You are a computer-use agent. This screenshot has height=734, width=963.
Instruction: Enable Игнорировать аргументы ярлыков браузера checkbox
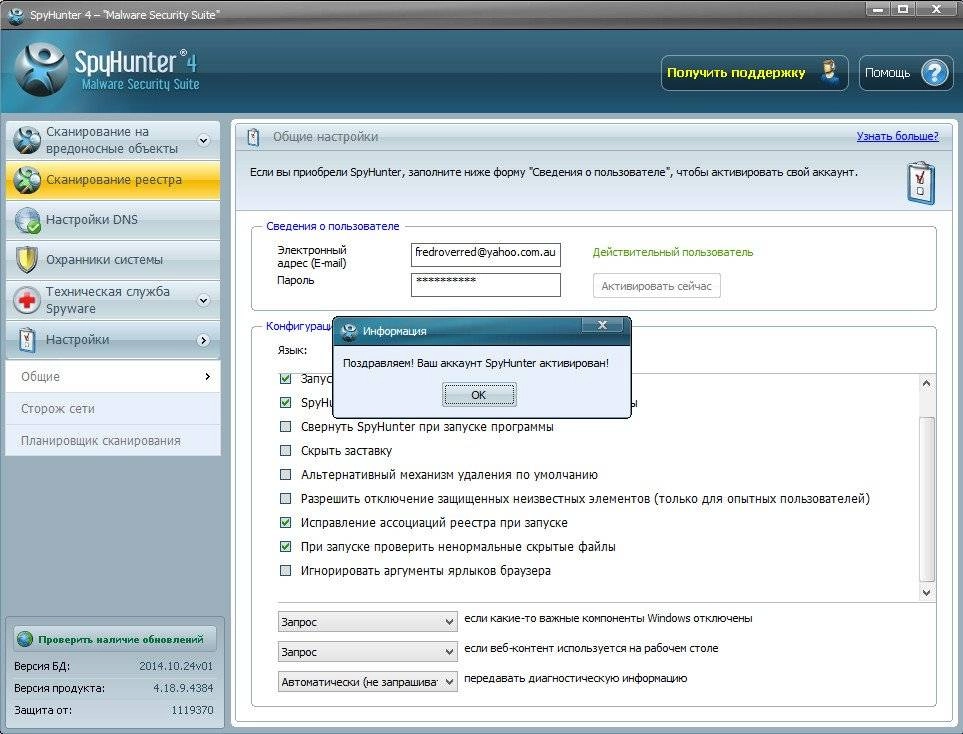coord(285,570)
